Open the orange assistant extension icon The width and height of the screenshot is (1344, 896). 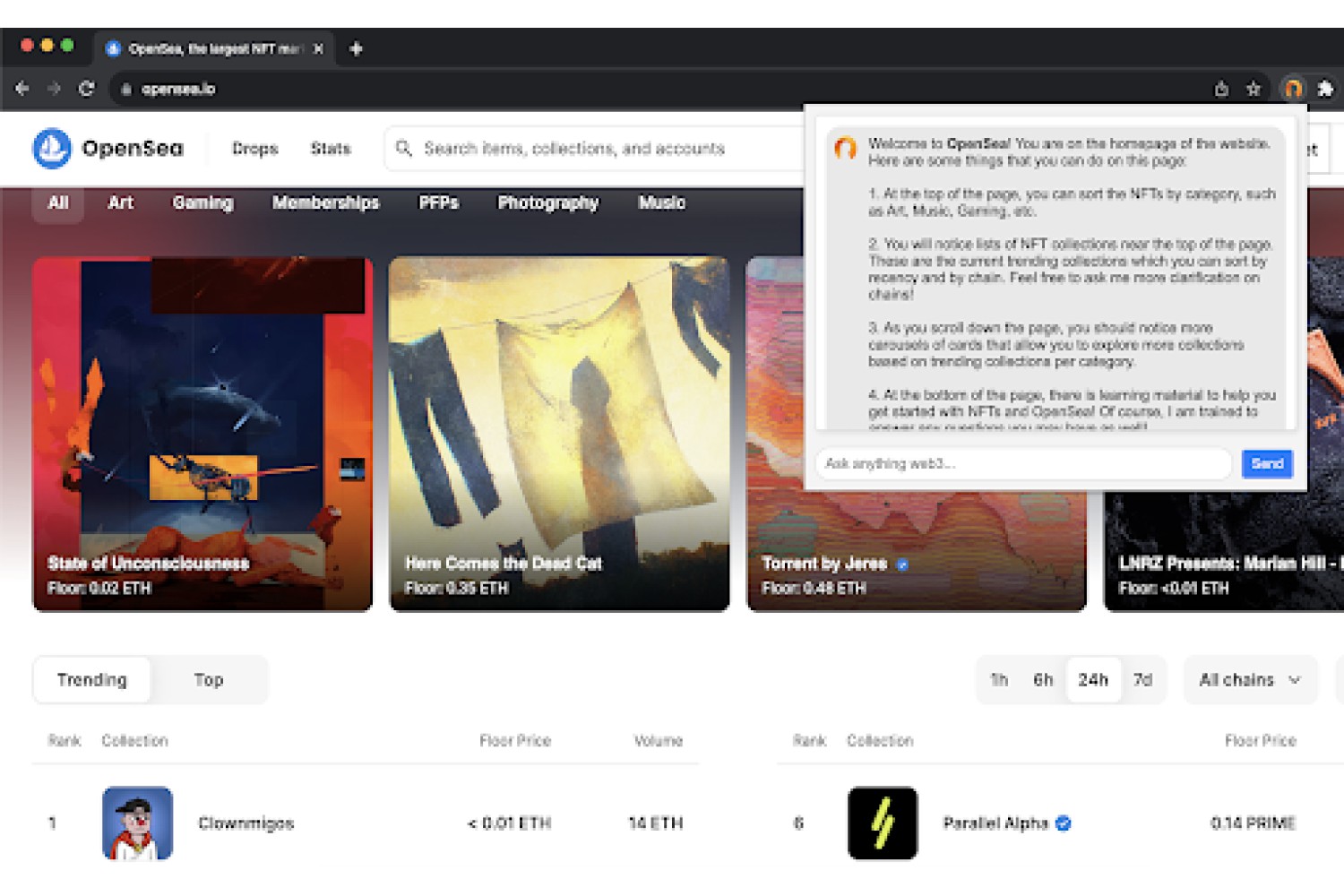click(1293, 89)
